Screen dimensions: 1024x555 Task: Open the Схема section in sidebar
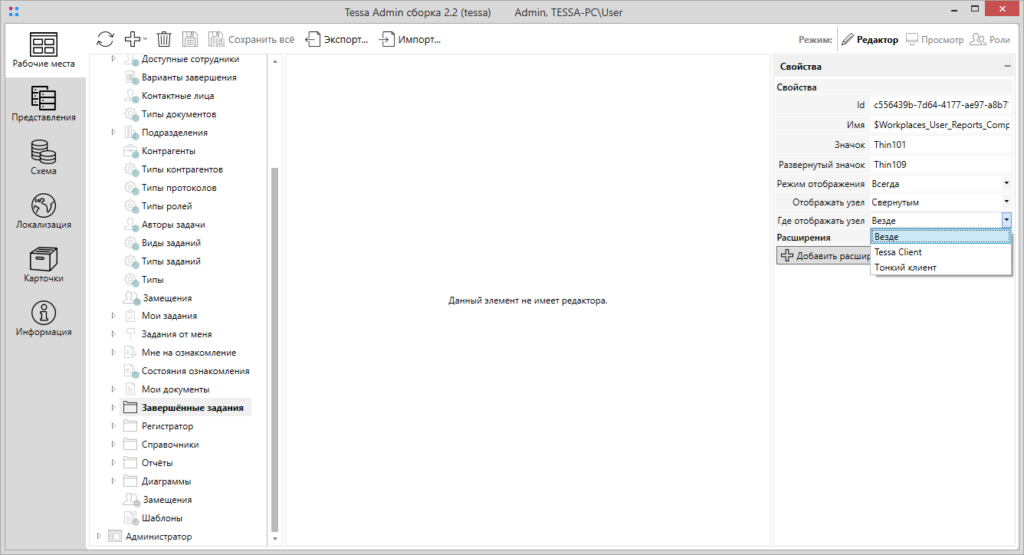[x=43, y=157]
